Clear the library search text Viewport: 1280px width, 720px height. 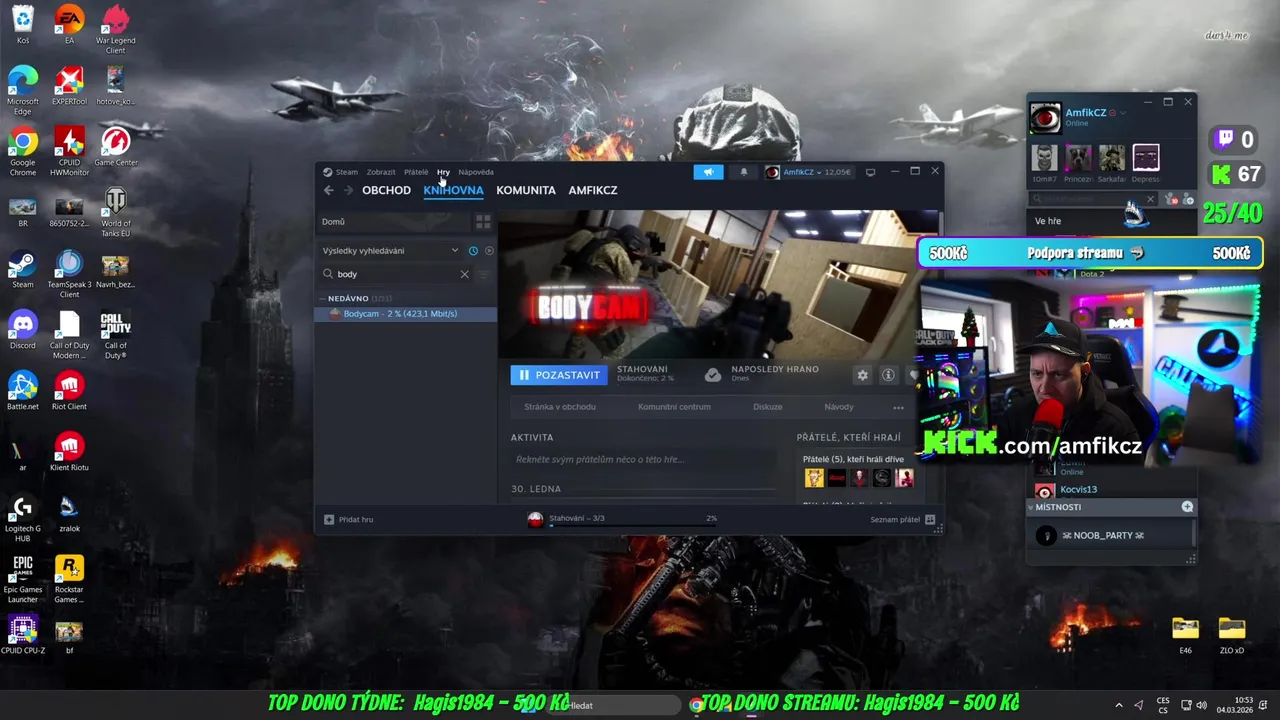pos(464,274)
